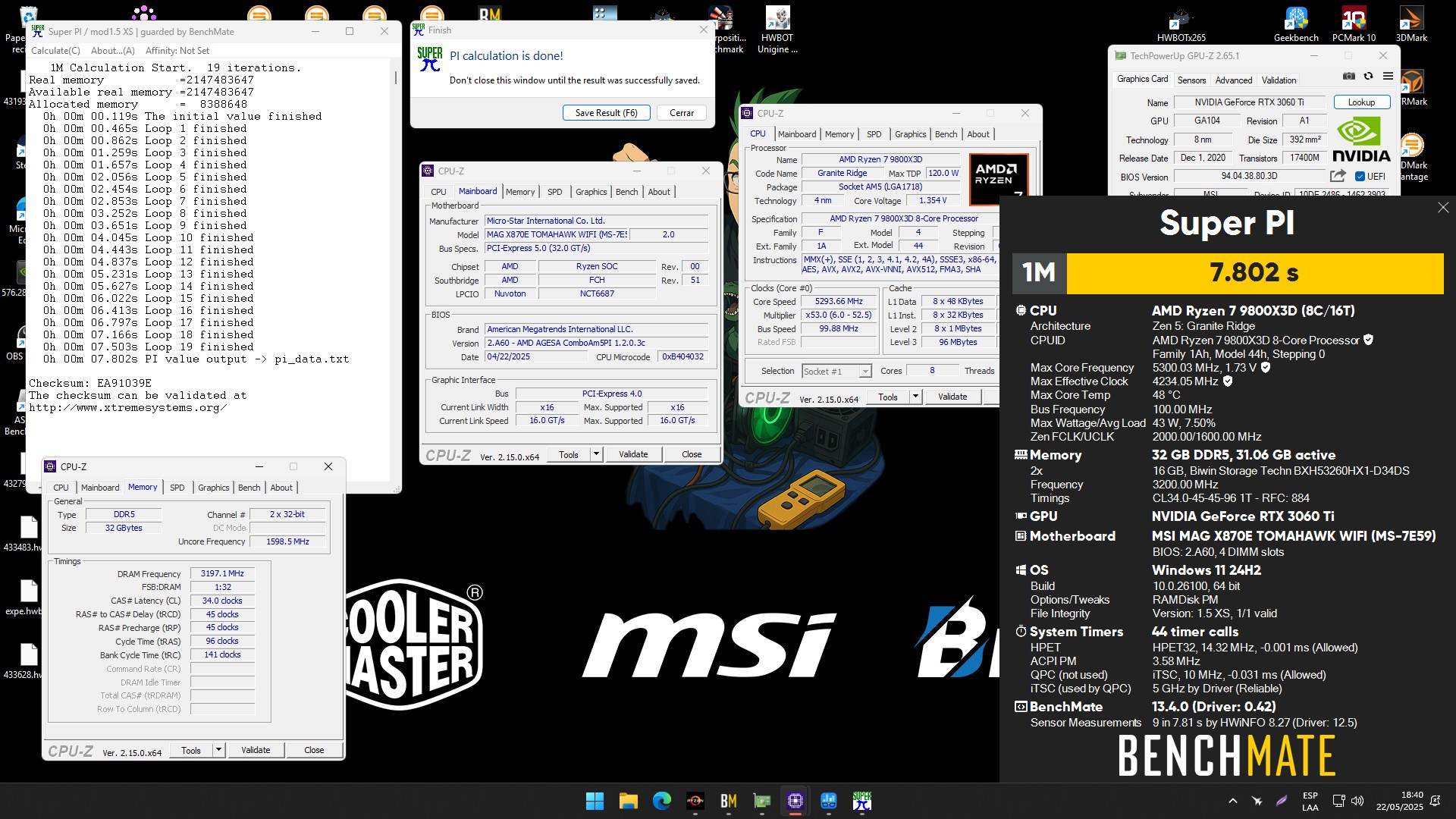1456x819 pixels.
Task: Select the CPU tab in the CPU-Z Mainboard window
Action: pyautogui.click(x=438, y=192)
